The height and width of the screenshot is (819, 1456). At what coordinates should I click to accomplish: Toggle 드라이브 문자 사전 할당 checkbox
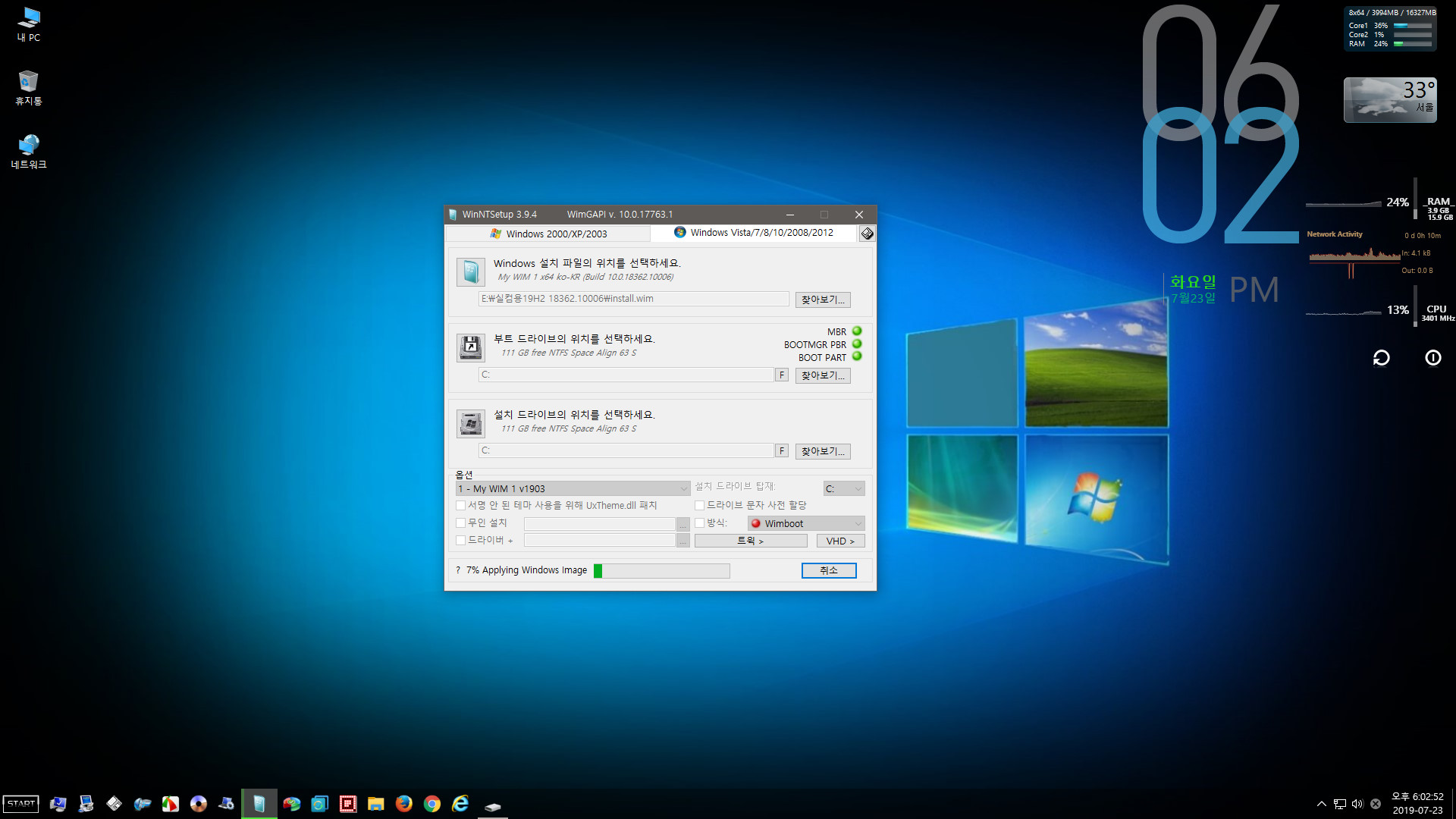click(x=700, y=505)
